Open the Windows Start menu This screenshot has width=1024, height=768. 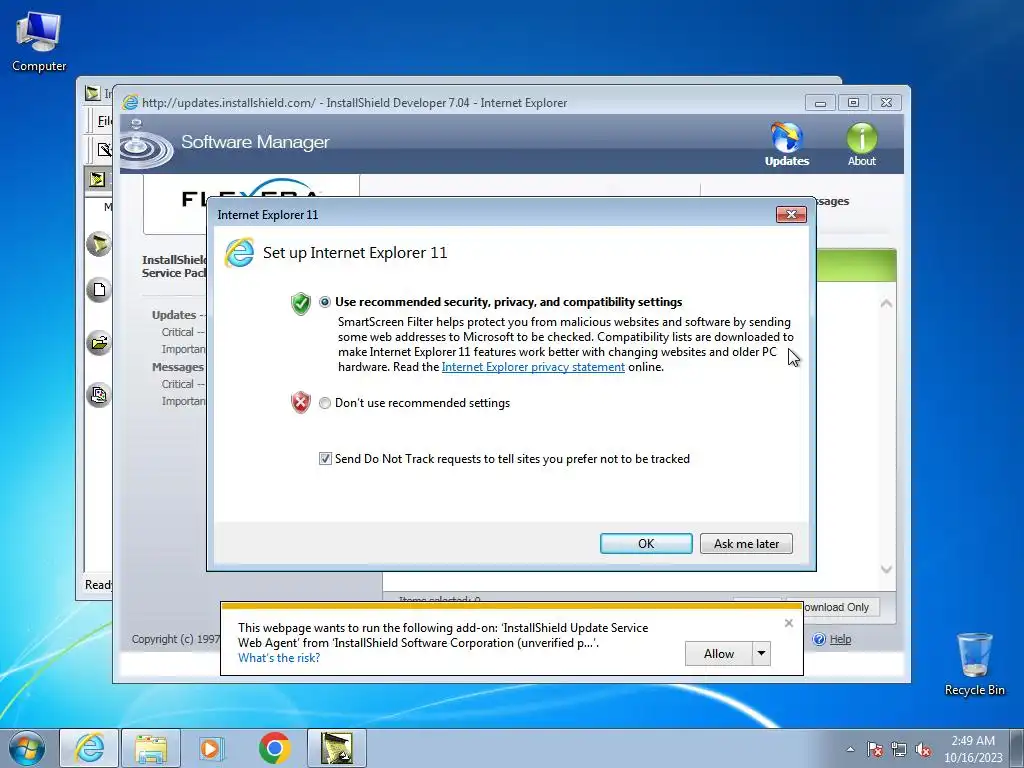tap(26, 748)
